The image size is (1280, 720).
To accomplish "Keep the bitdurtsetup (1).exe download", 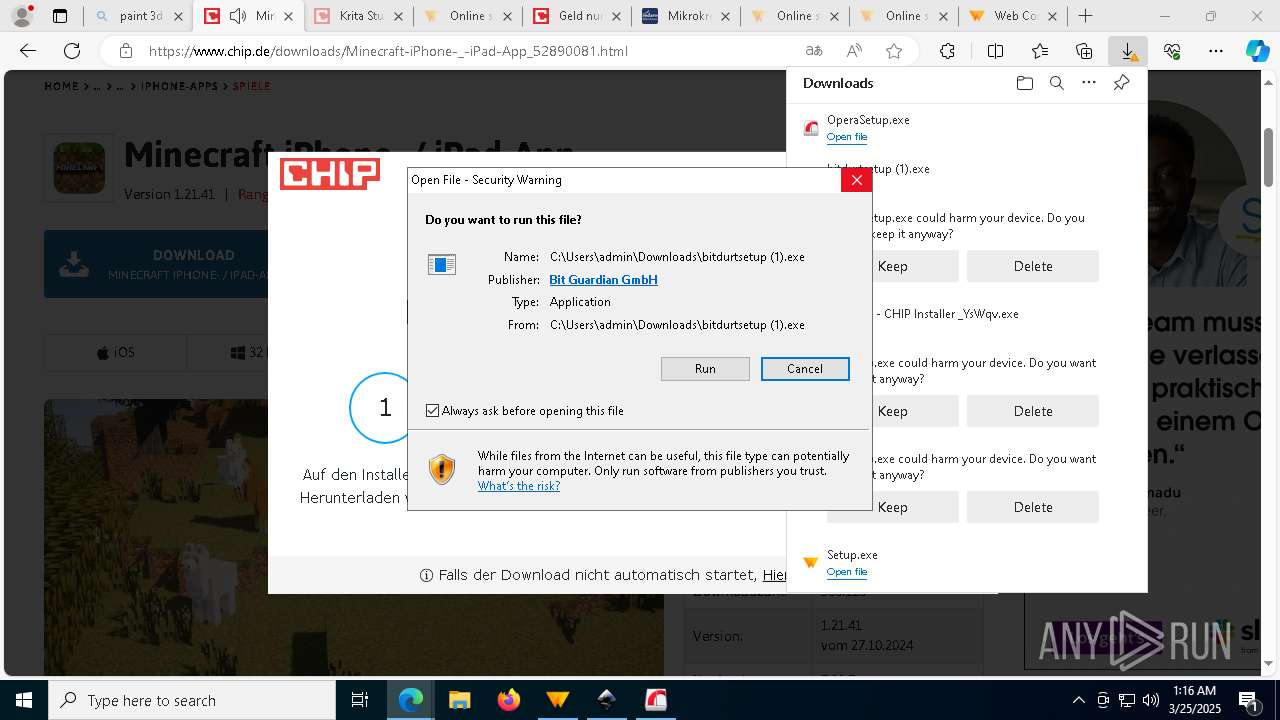I will pos(892,266).
